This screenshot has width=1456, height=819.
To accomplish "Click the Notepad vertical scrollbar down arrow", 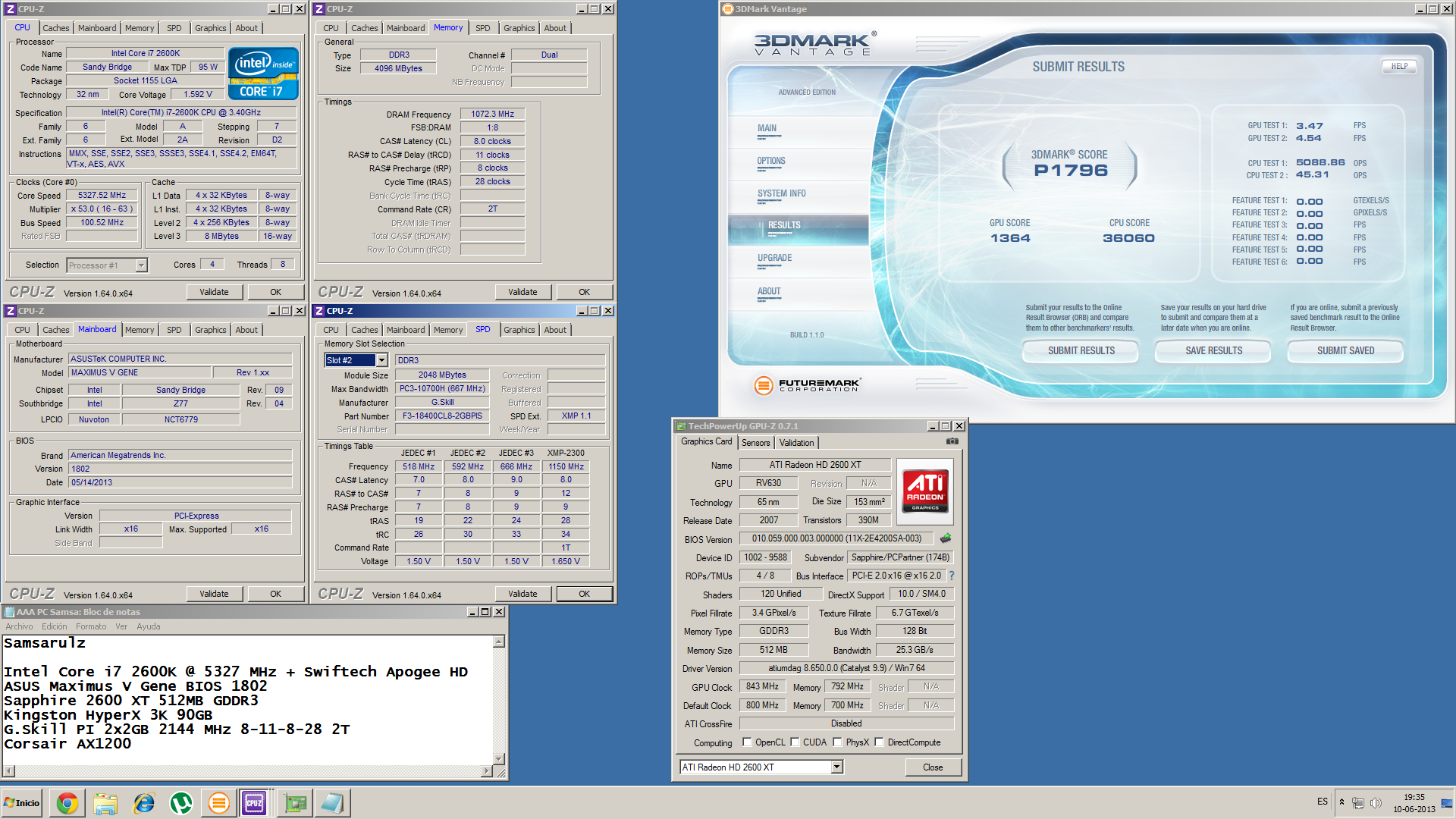I will click(499, 758).
